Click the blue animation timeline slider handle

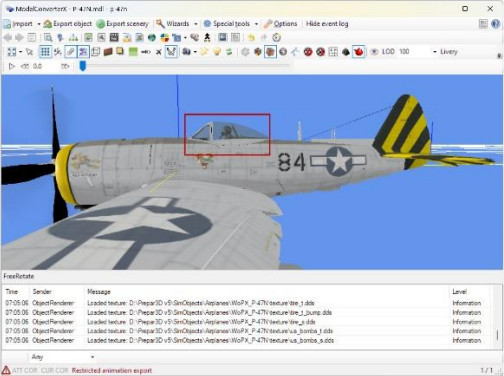(x=82, y=66)
